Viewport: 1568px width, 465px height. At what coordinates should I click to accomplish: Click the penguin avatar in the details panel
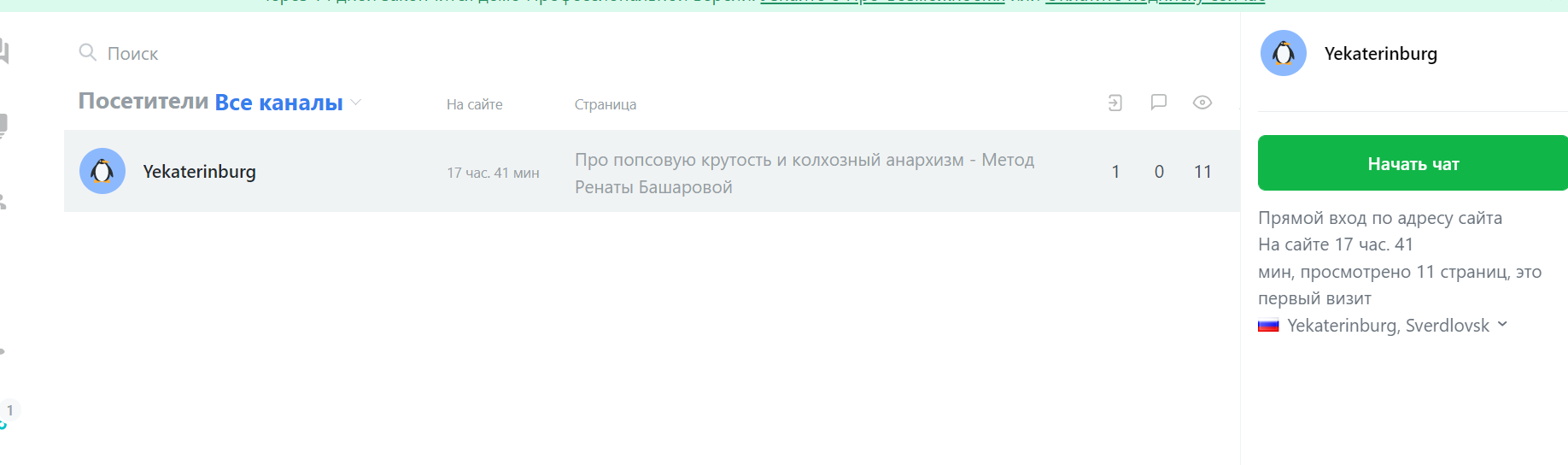tap(1284, 53)
